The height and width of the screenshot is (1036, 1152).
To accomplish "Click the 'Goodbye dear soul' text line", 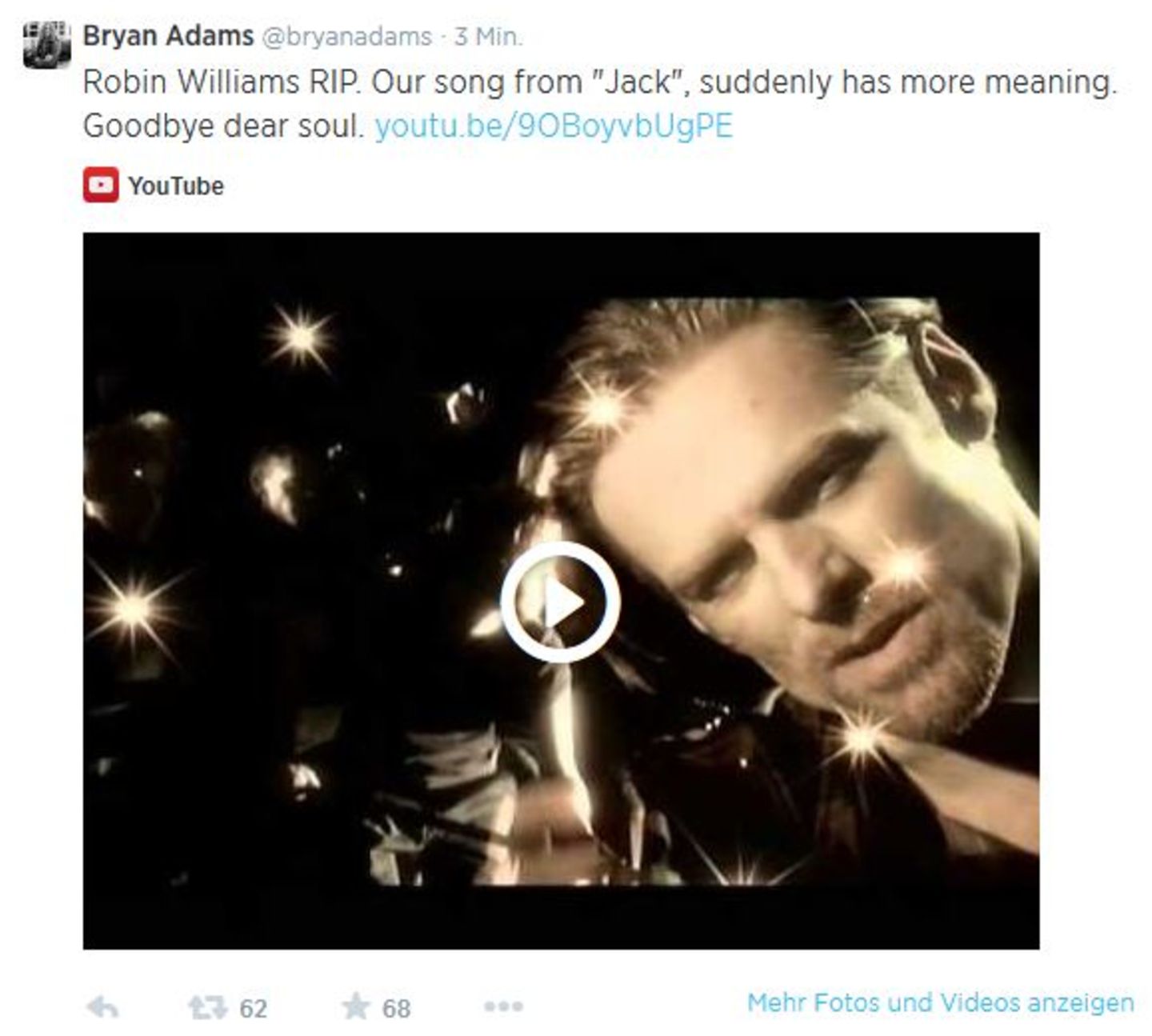I will click(x=225, y=124).
